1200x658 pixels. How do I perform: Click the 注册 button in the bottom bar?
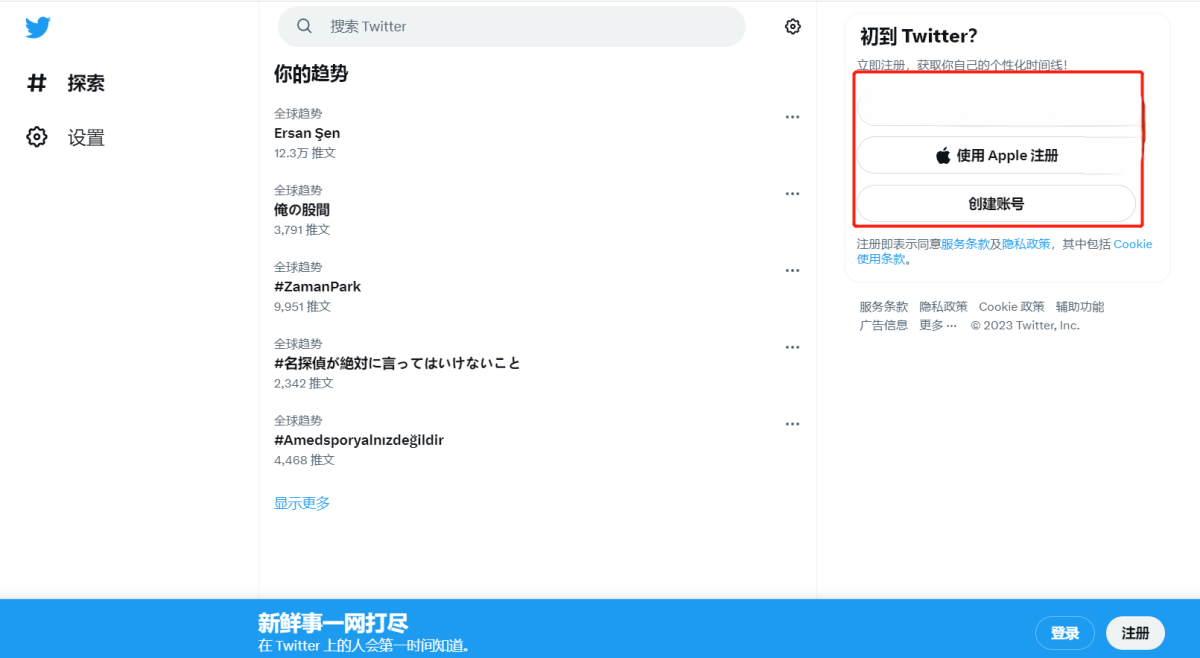[1135, 633]
